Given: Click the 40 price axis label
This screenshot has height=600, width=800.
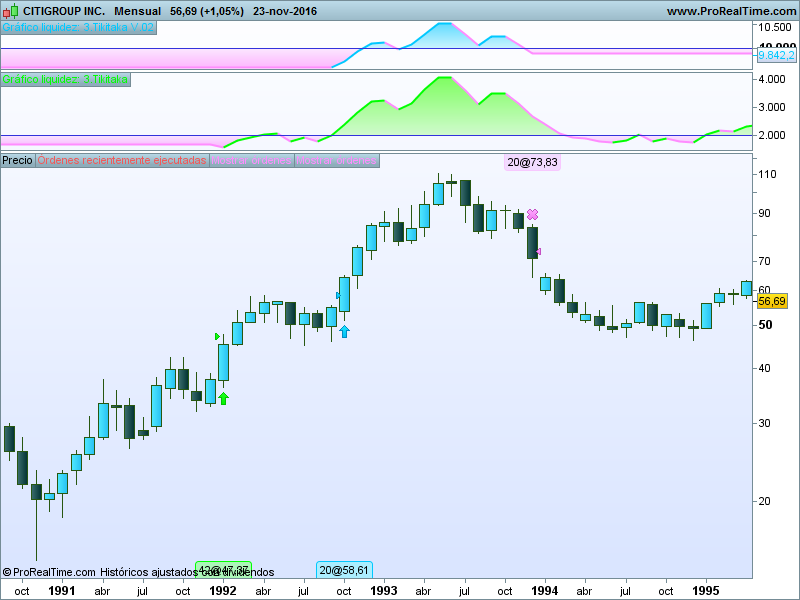Looking at the screenshot, I should tap(764, 368).
